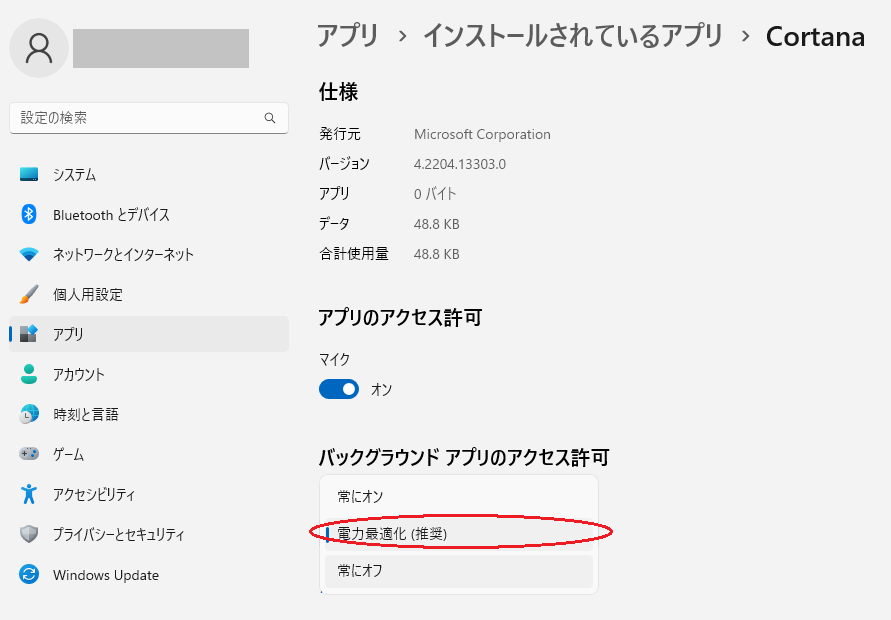Focus the 設定の検索 search field
This screenshot has height=620, width=891.
(x=149, y=118)
